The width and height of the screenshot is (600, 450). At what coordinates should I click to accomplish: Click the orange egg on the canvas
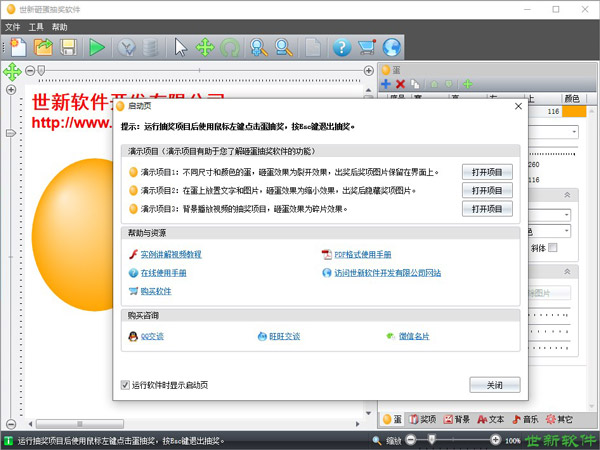coord(73,234)
